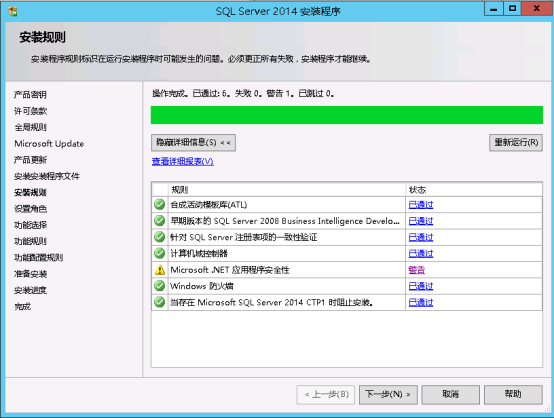Click the green check icon for 注册表项的一致性验证 row
This screenshot has width=554, height=418.
coord(160,237)
